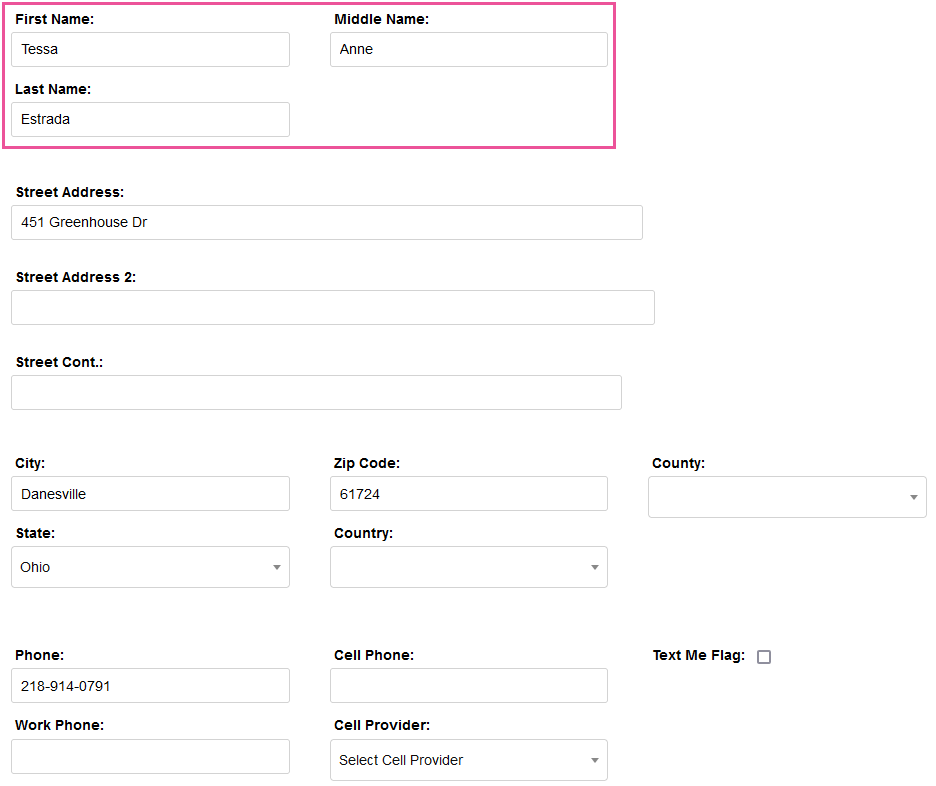Click the First Name field containing Tessa
Screen dimensions: 936x786
click(150, 49)
